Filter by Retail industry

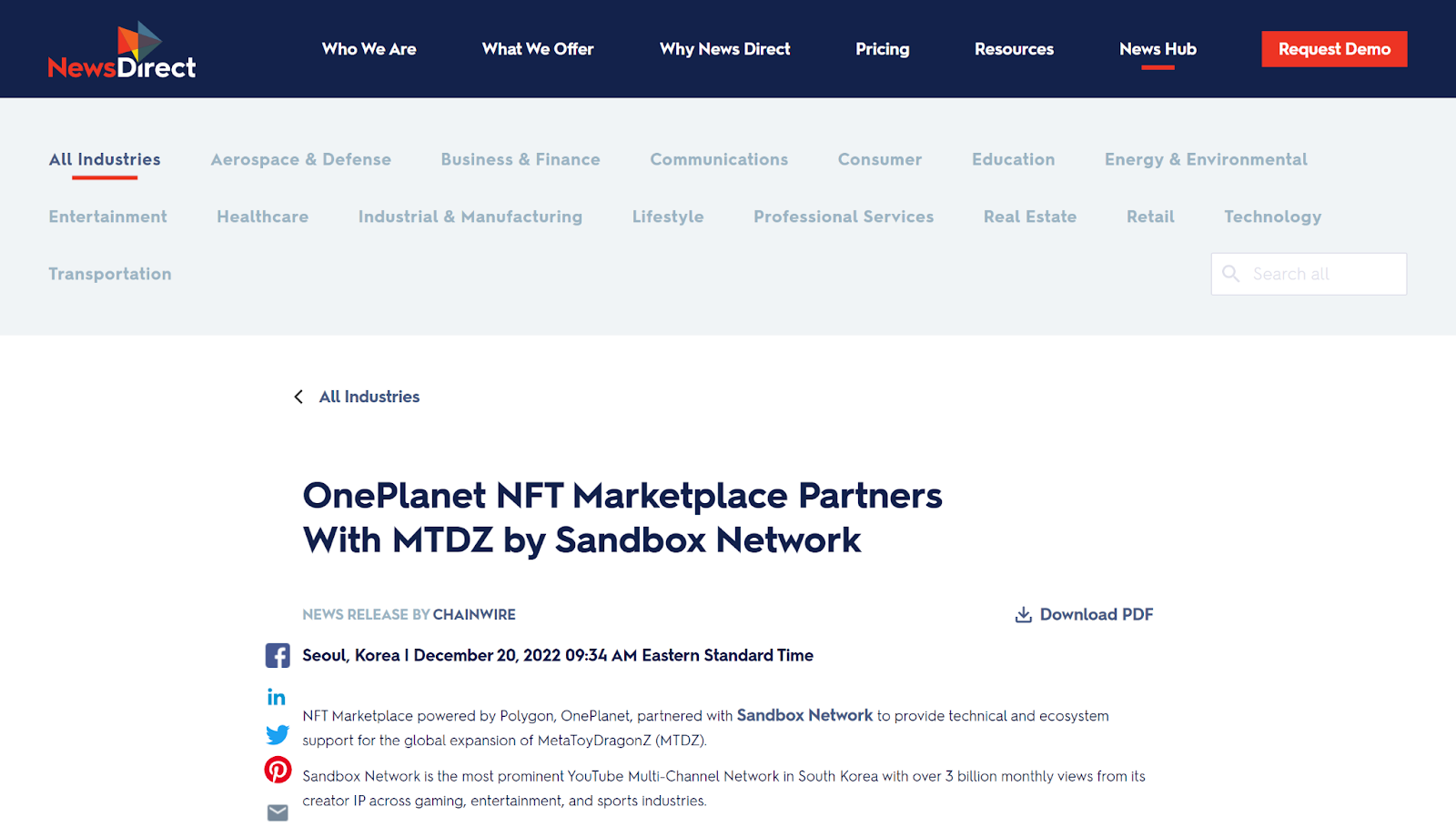click(1150, 217)
